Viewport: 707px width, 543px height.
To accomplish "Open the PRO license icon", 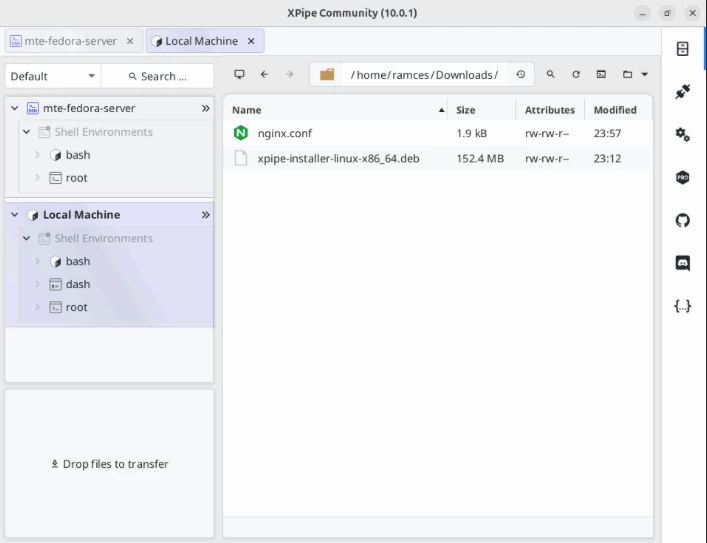I will pos(683,177).
